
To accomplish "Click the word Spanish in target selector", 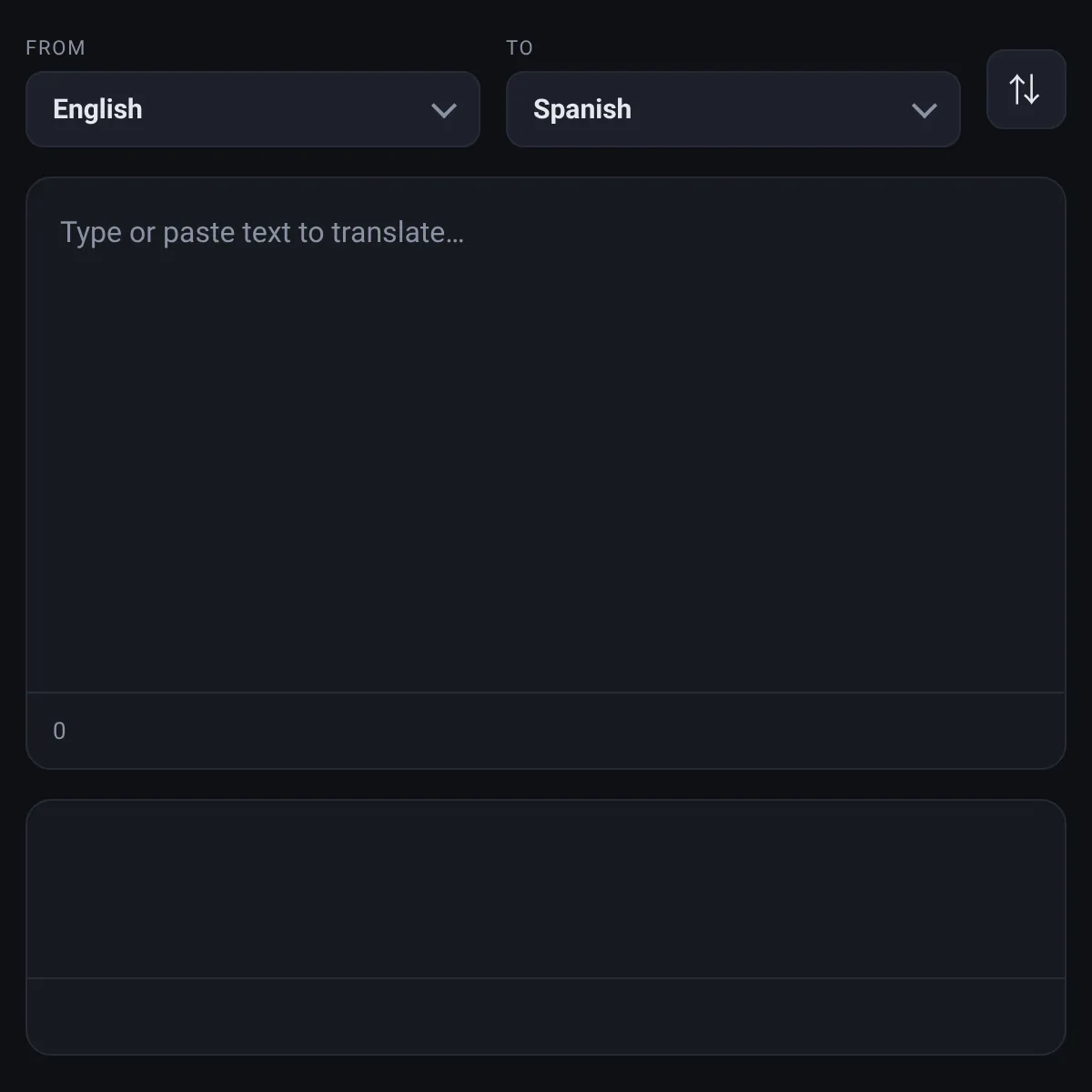I will (x=582, y=109).
